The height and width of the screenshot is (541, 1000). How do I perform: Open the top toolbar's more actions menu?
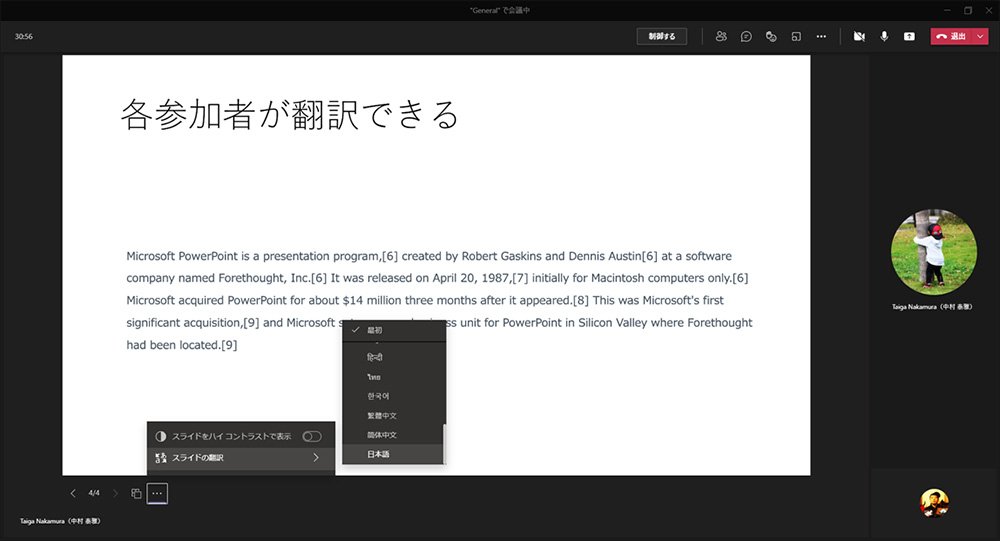pos(821,36)
